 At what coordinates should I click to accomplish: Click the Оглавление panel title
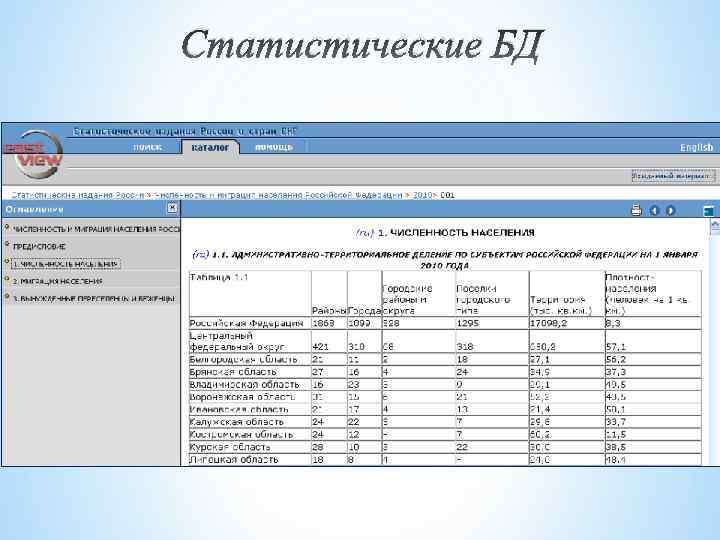click(34, 210)
